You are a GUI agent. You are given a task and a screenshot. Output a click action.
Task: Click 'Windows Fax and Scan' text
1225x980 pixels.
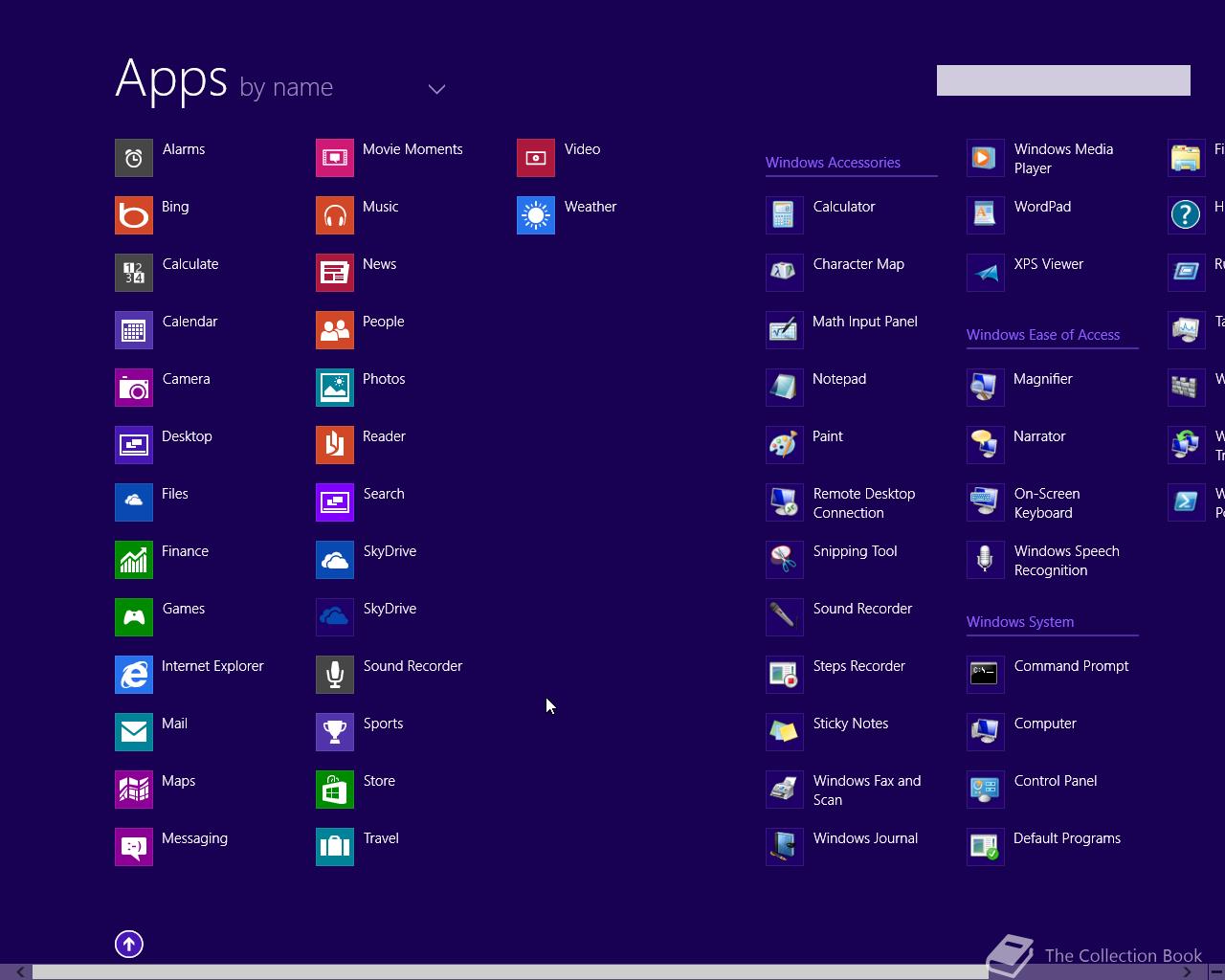867,791
